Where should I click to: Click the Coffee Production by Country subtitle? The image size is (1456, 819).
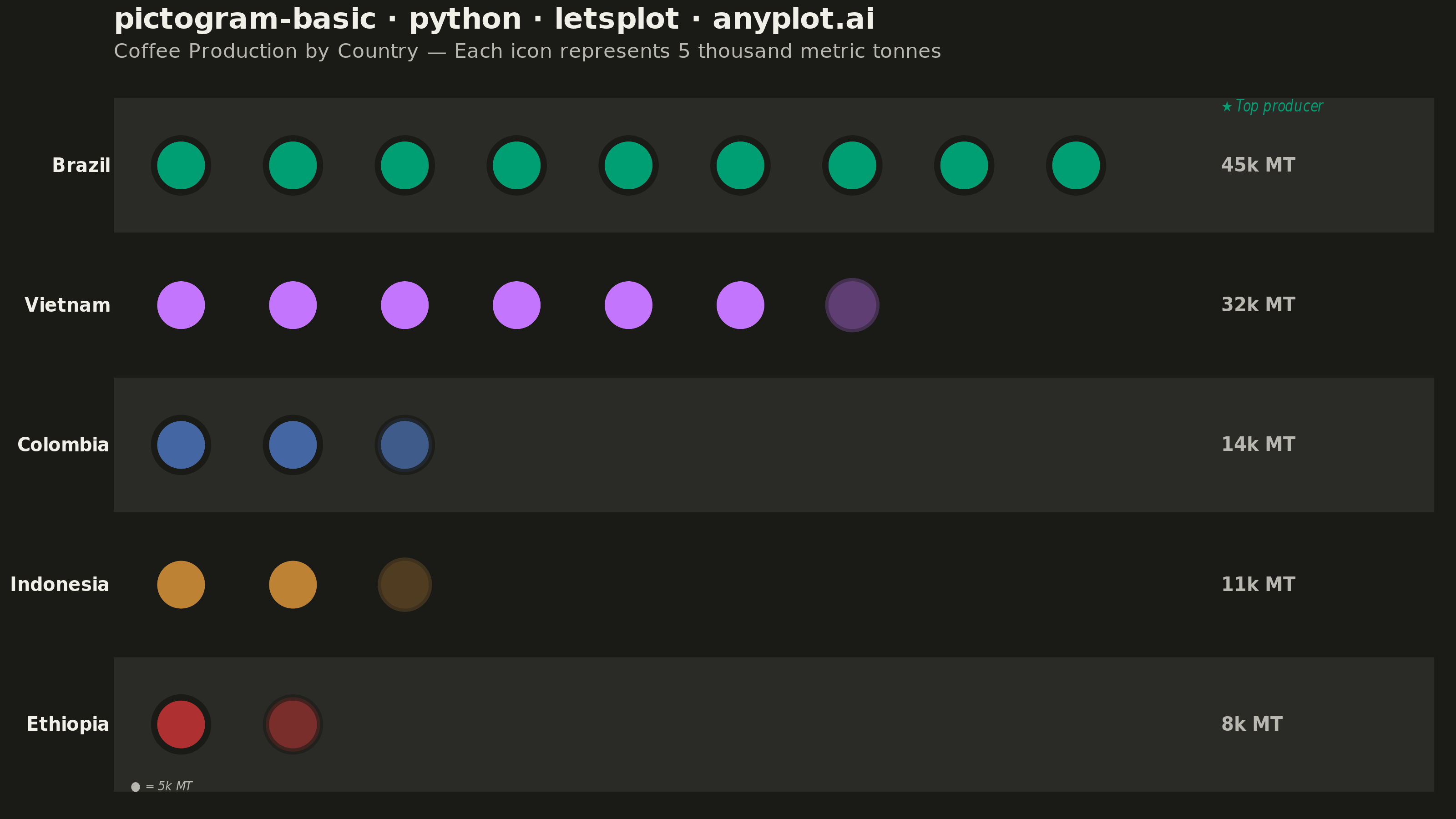[x=527, y=51]
